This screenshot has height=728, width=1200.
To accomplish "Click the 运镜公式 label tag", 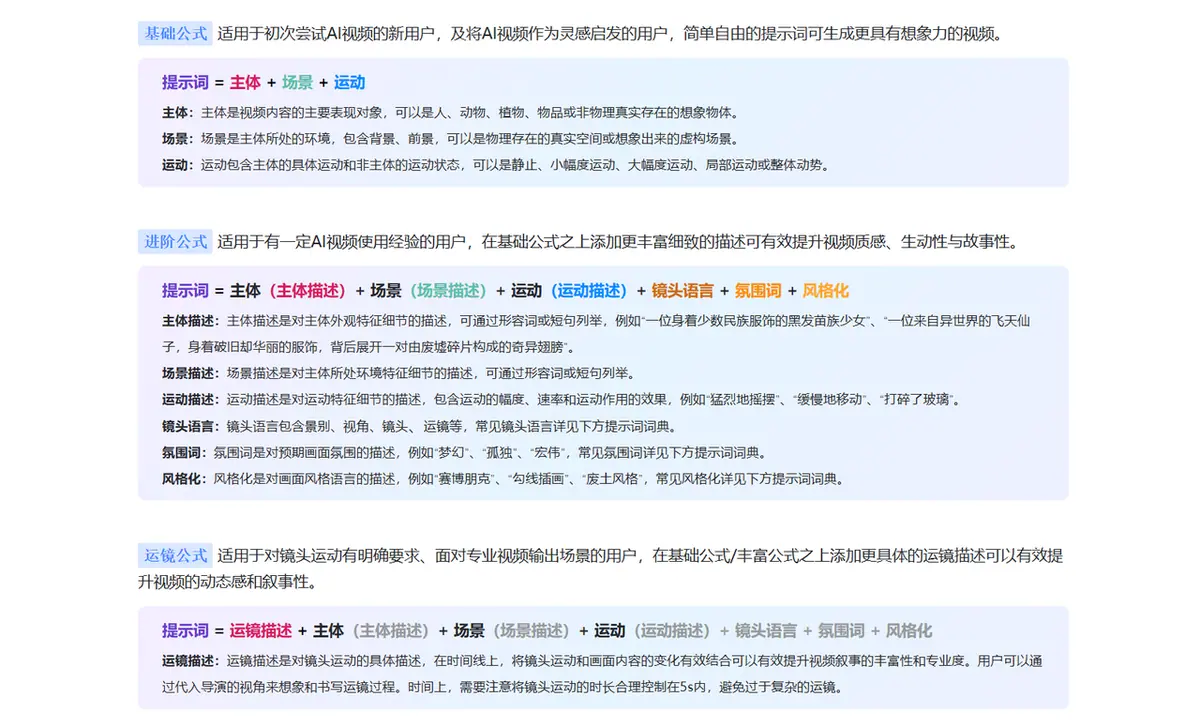I will click(175, 556).
